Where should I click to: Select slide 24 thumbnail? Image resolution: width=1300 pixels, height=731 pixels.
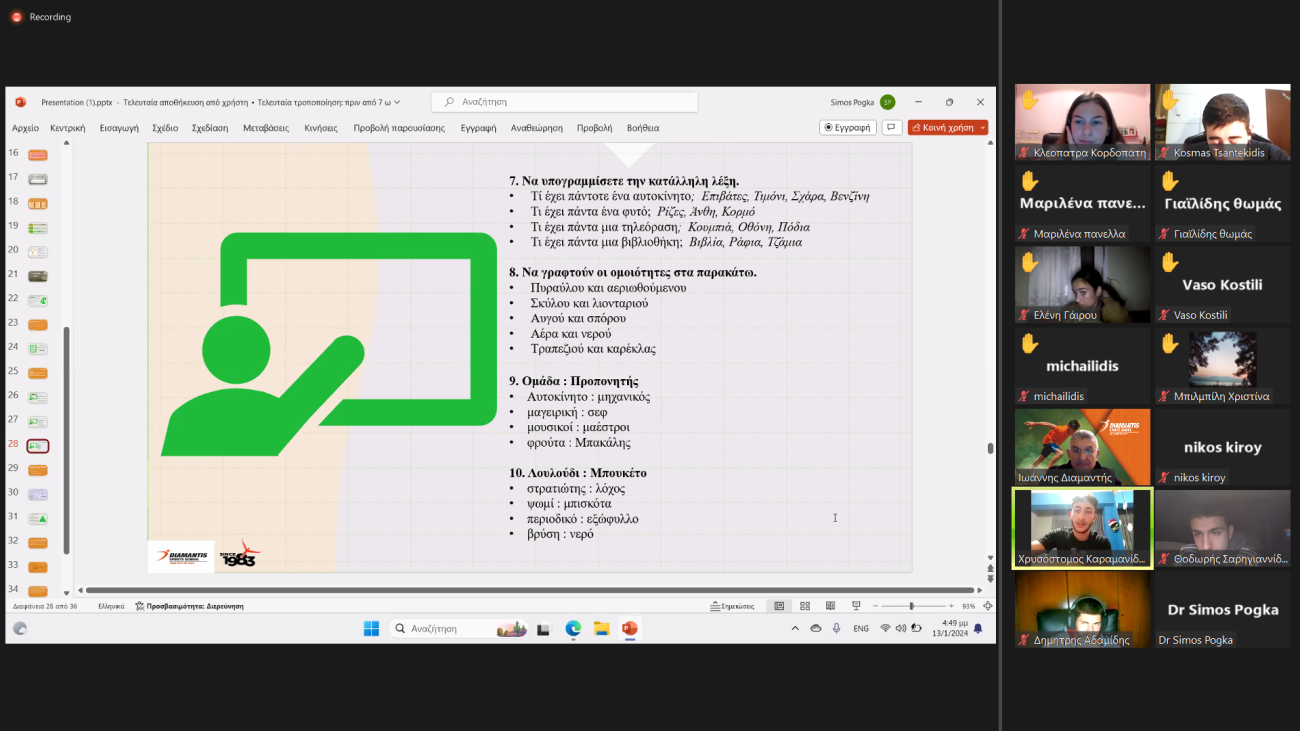tap(38, 349)
